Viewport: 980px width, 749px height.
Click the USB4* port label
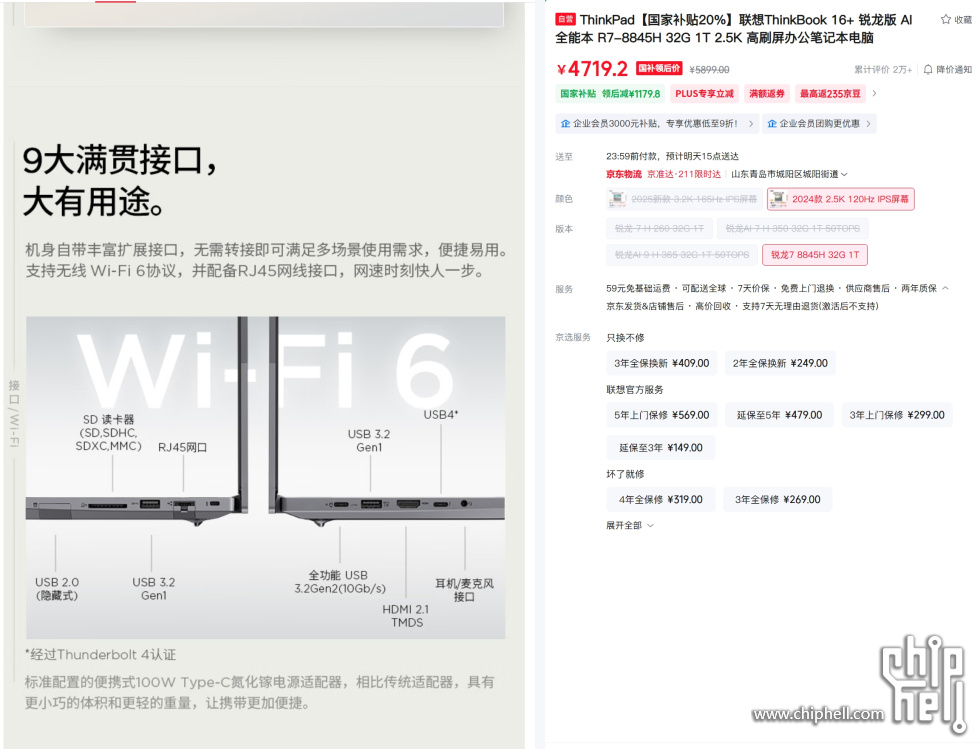tap(441, 415)
